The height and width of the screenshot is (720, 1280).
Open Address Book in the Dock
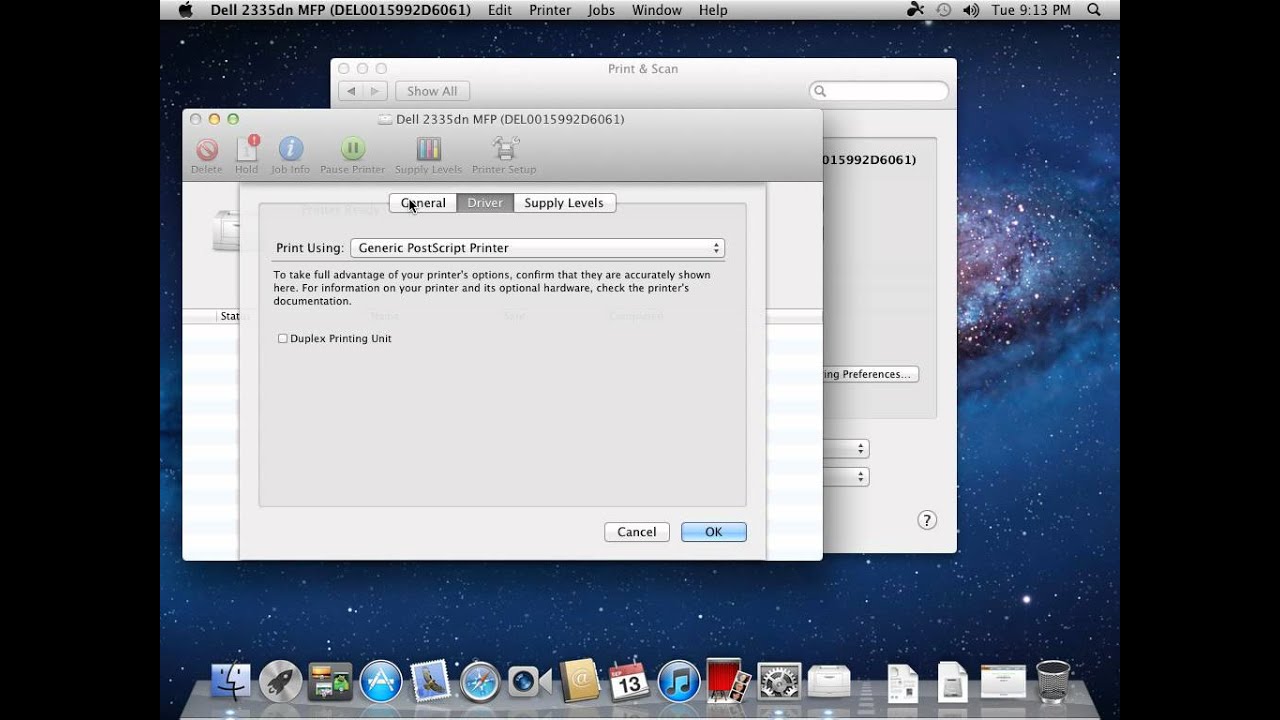(x=579, y=681)
